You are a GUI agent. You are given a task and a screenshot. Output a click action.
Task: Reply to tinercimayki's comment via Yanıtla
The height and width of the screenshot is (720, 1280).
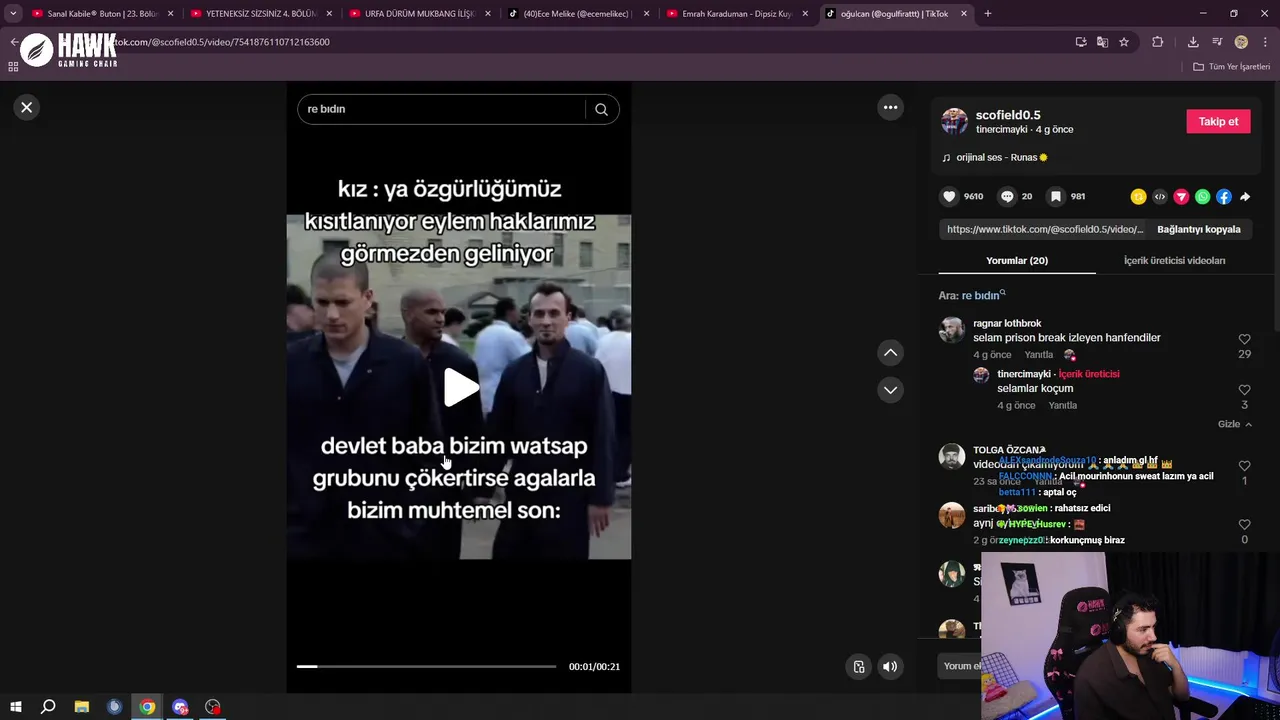point(1062,405)
